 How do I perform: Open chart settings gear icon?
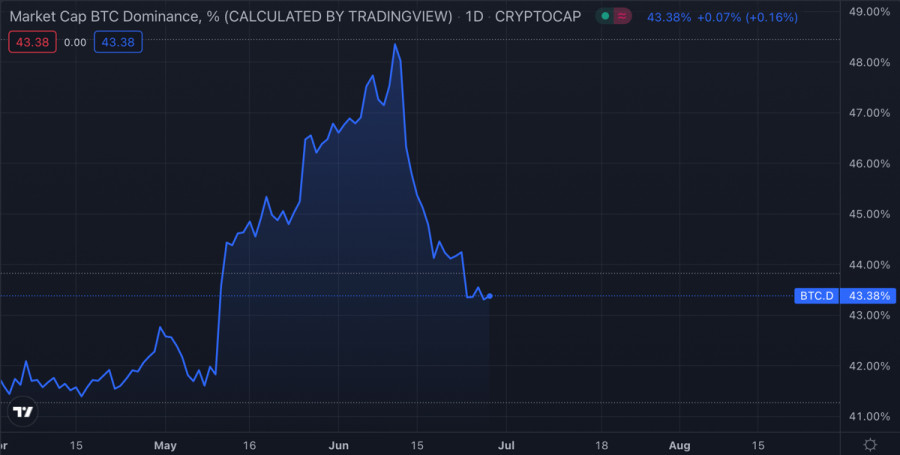[x=870, y=445]
